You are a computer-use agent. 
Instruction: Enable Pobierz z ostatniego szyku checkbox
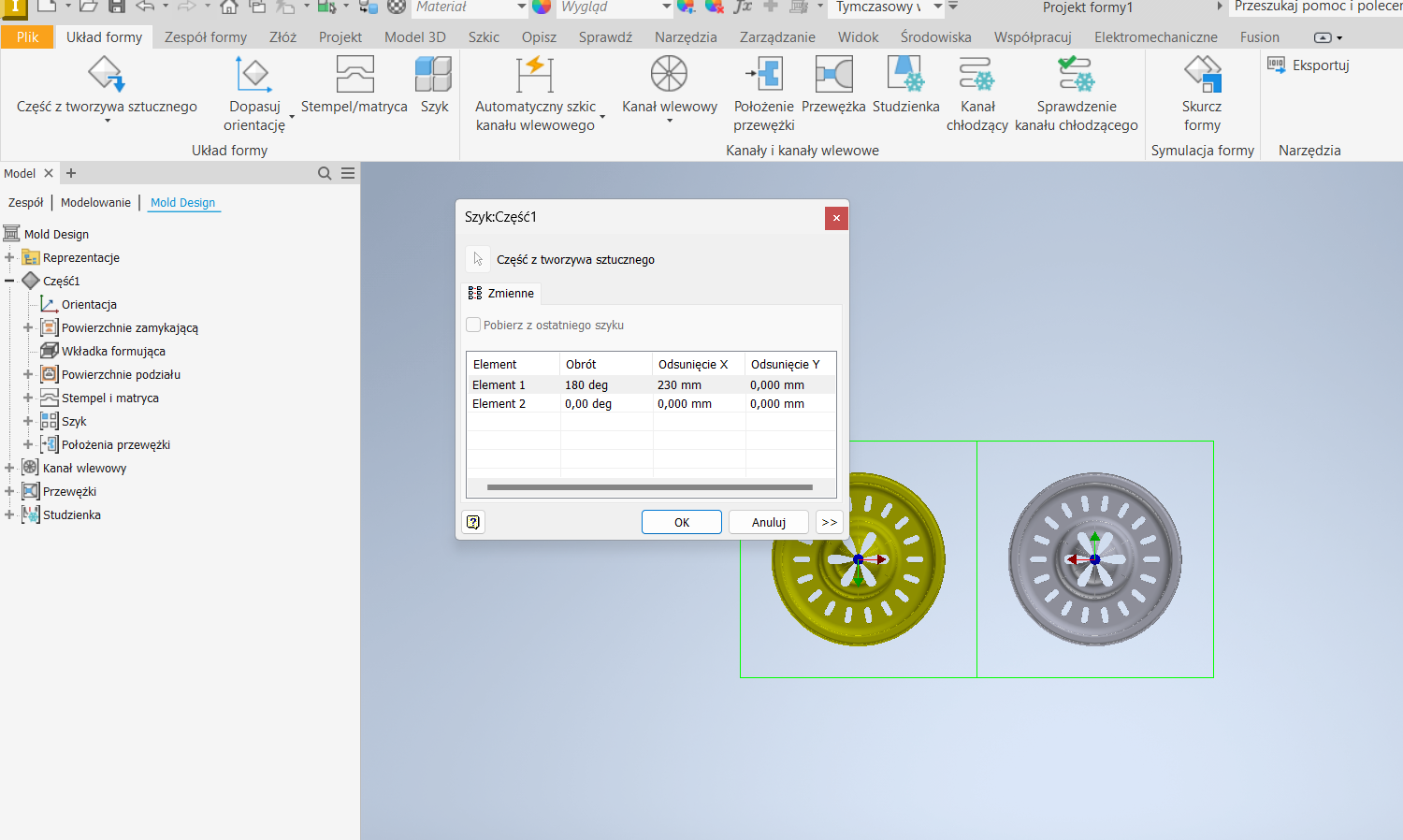(x=473, y=325)
